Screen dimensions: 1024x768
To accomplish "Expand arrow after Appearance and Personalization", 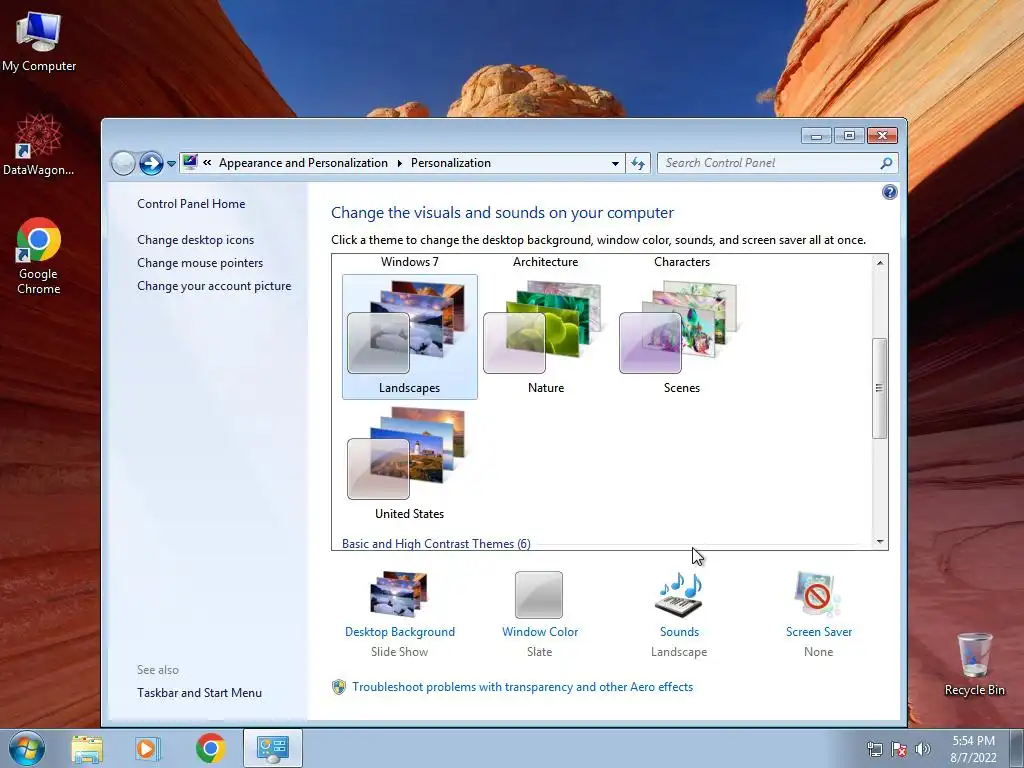I will click(400, 163).
